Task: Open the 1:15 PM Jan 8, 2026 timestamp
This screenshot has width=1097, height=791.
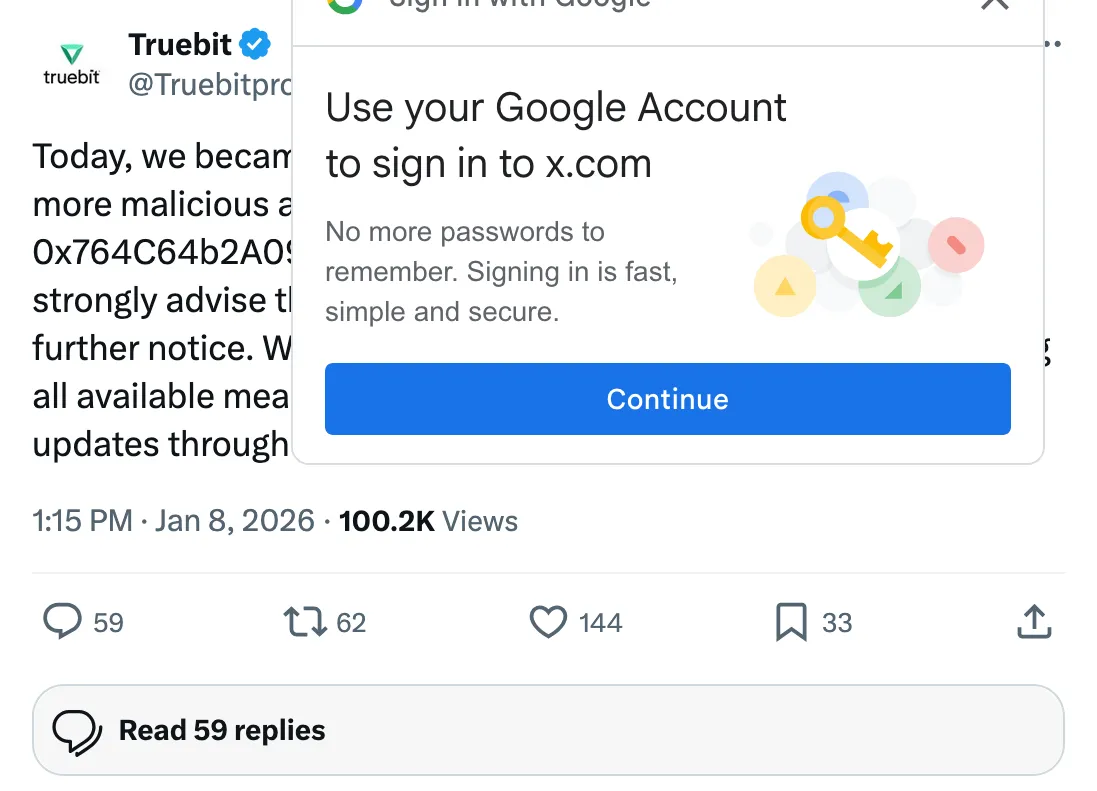Action: (173, 521)
